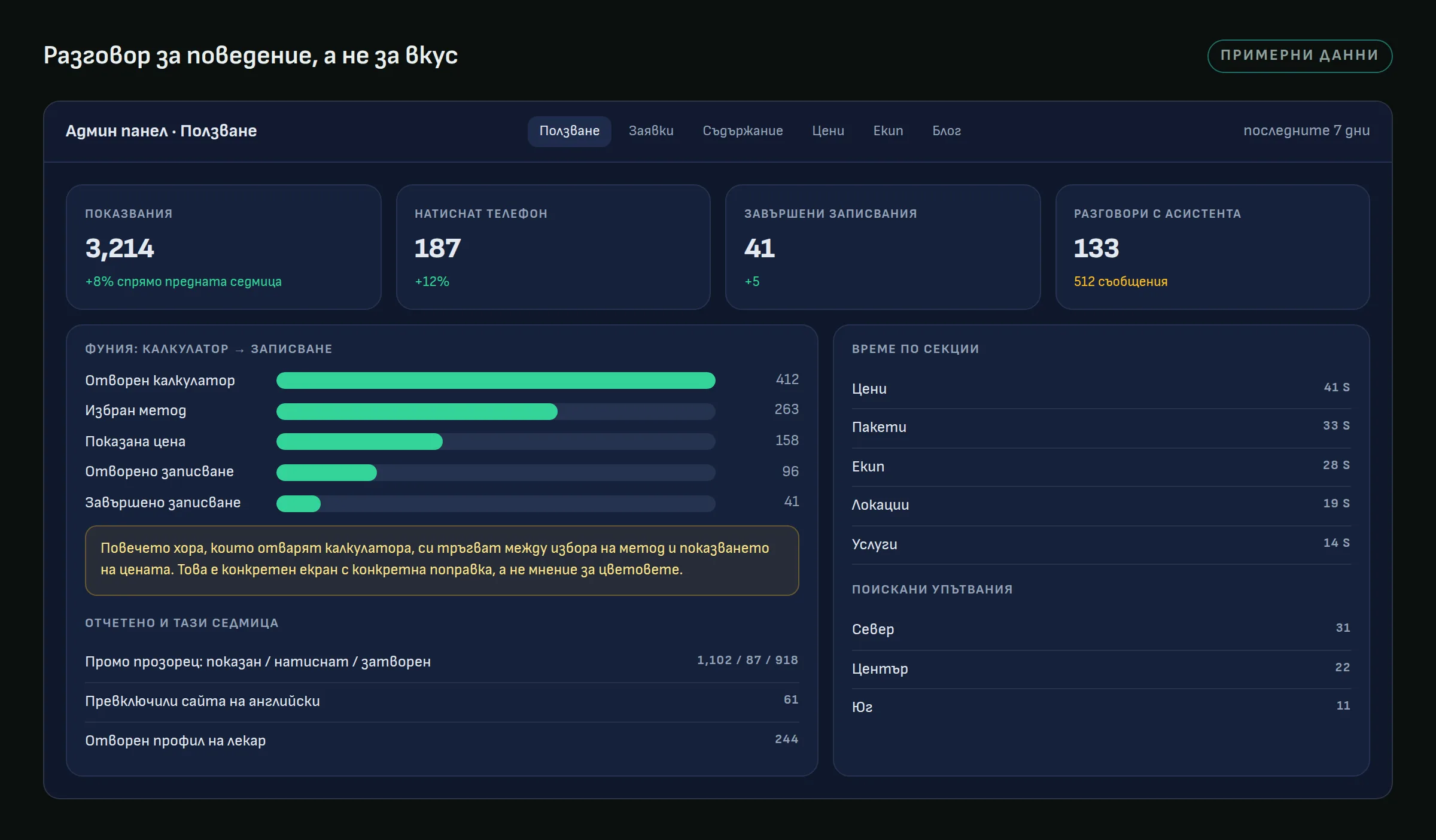Open the Съдържание tab
Screen dimensions: 1436x840
tap(743, 131)
